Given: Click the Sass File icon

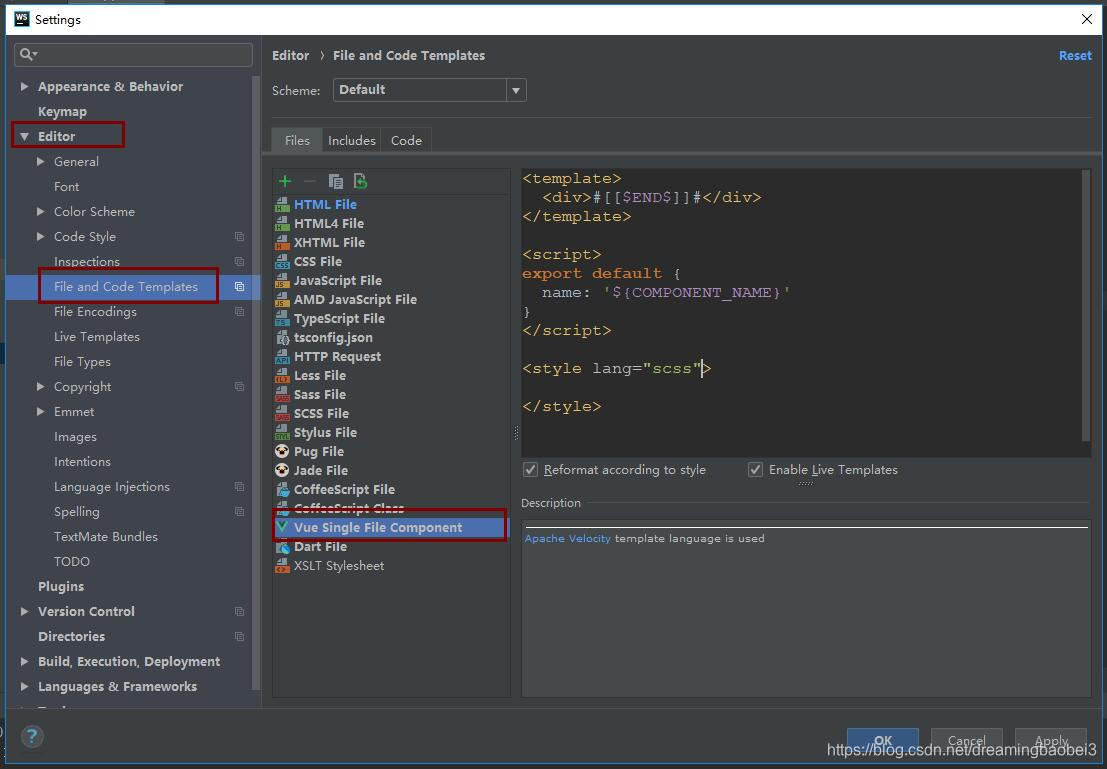Looking at the screenshot, I should coord(282,395).
